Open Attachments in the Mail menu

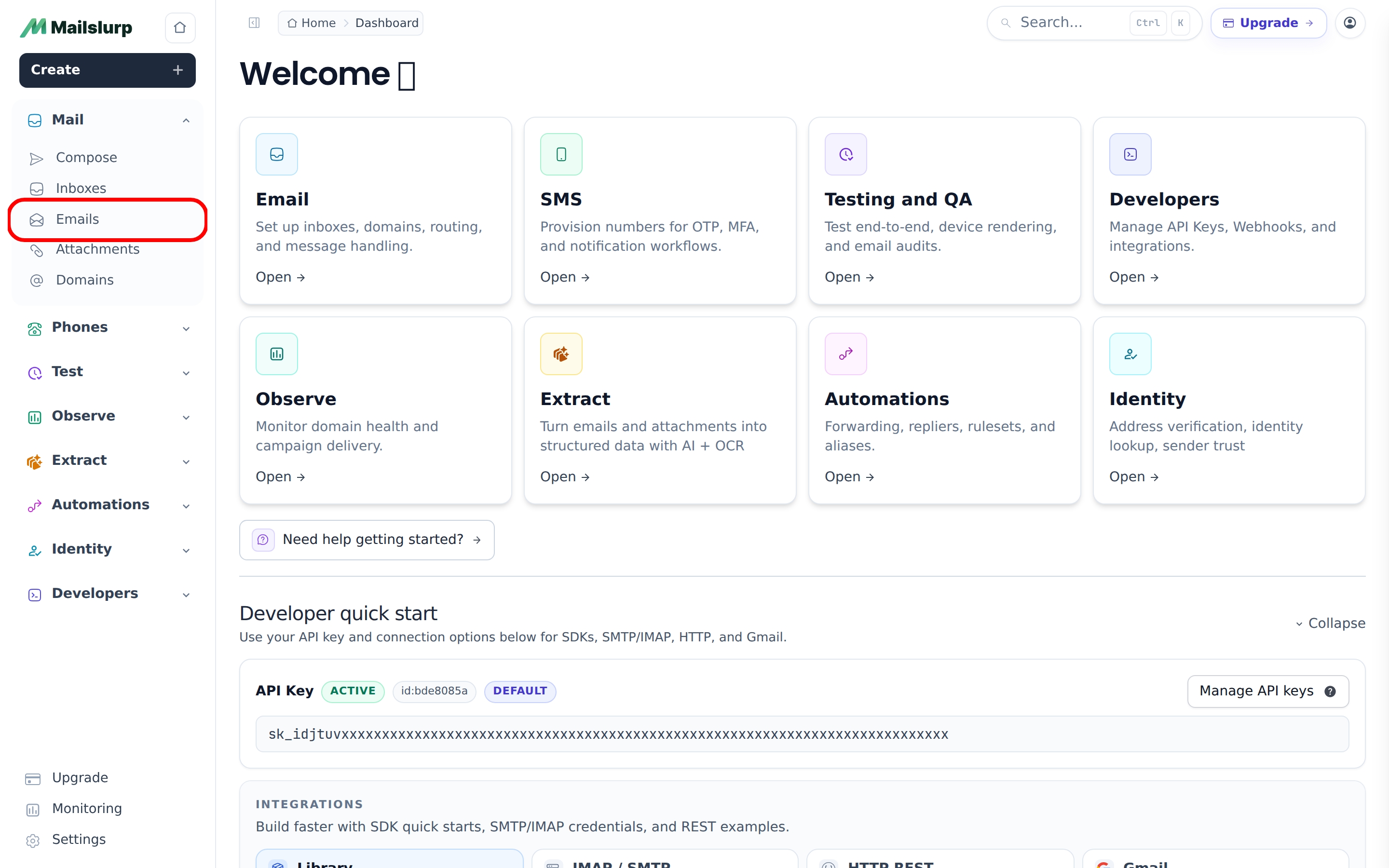[108, 249]
